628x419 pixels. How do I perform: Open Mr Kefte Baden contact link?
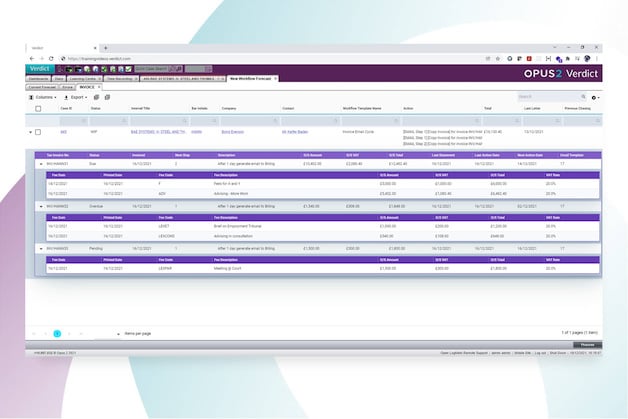(x=295, y=132)
